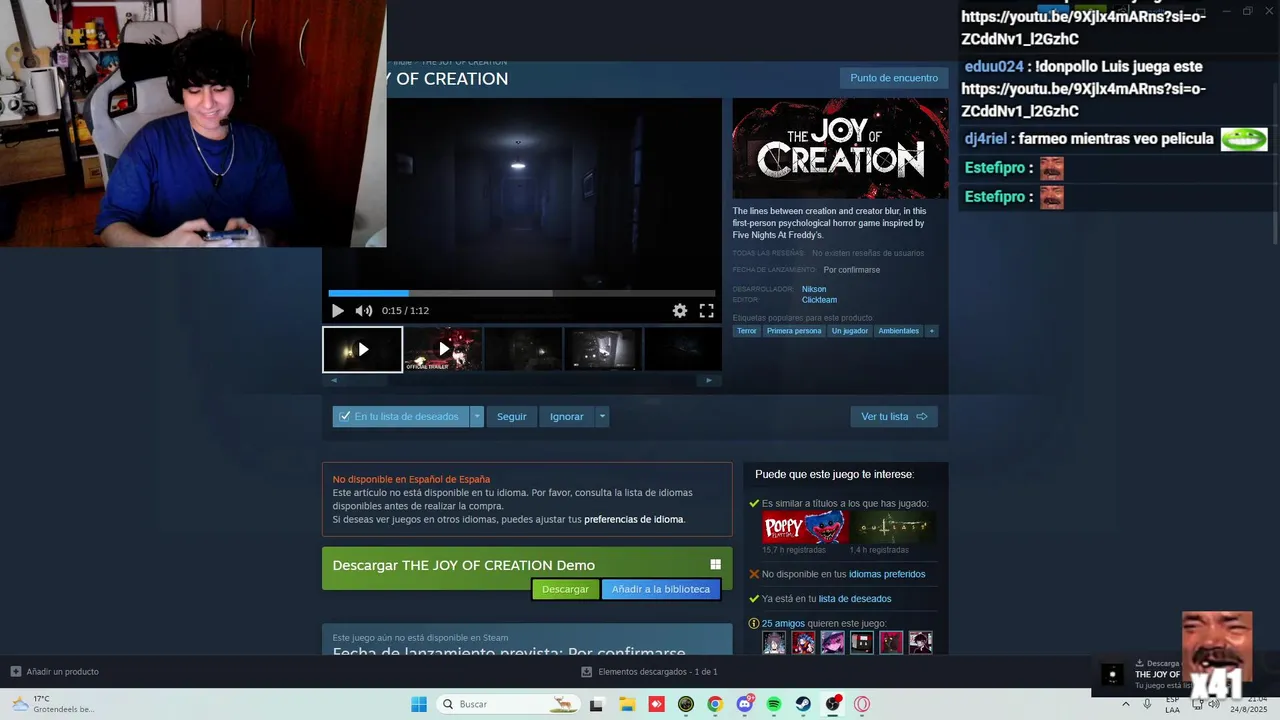Open the Outlast similar game thumbnail
Screen dimensions: 1280x720
[x=893, y=527]
